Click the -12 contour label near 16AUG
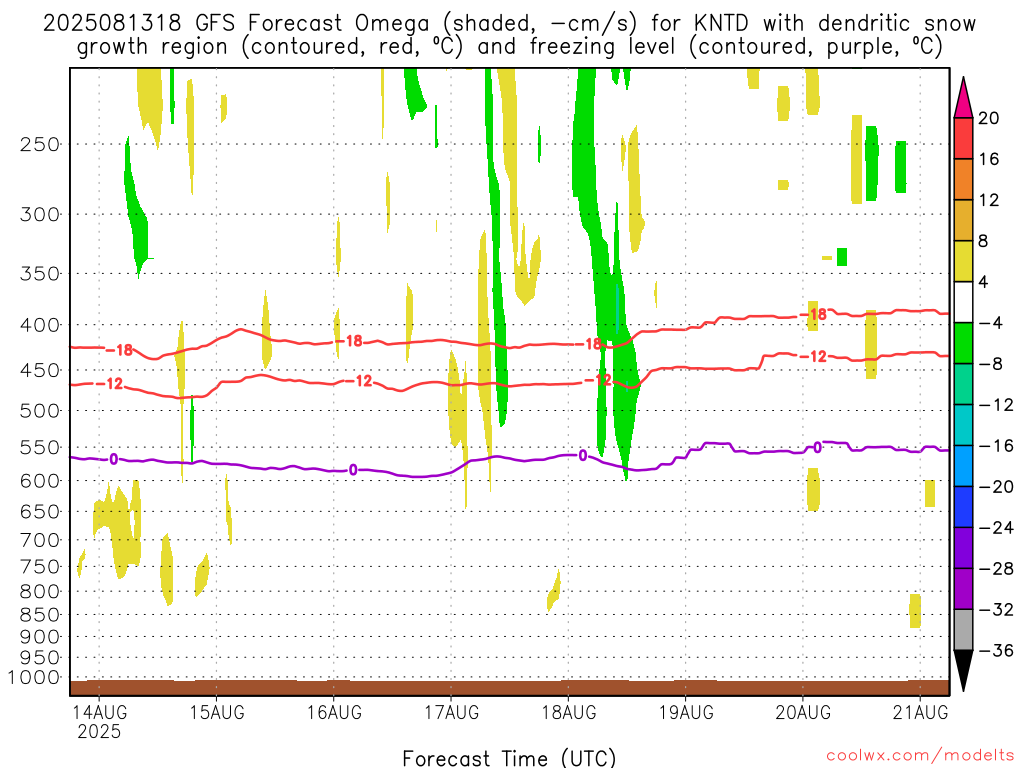Image resolution: width=1024 pixels, height=768 pixels. coord(359,381)
